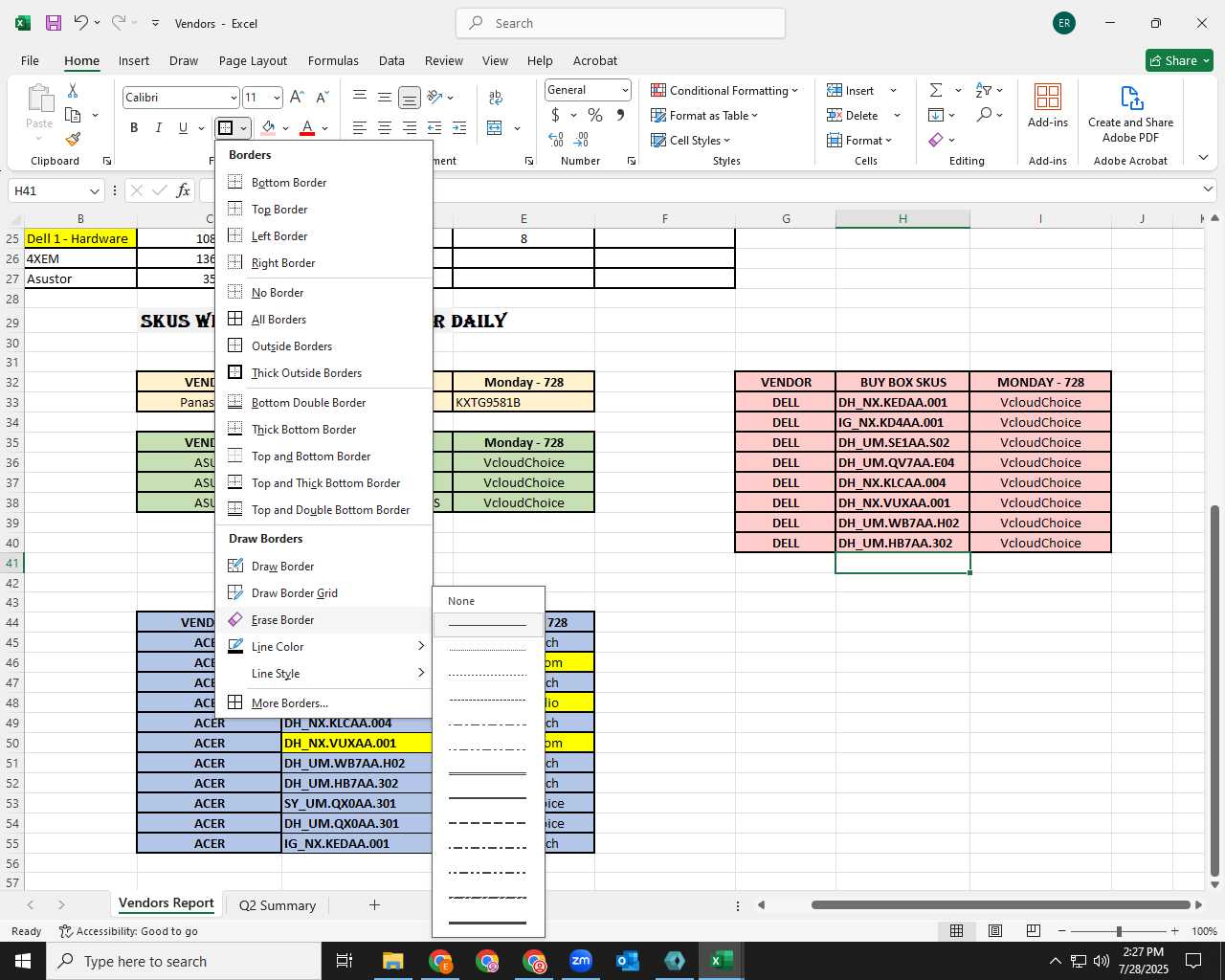Toggle Align Right
Viewport: 1225px width, 980px height.
click(409, 127)
